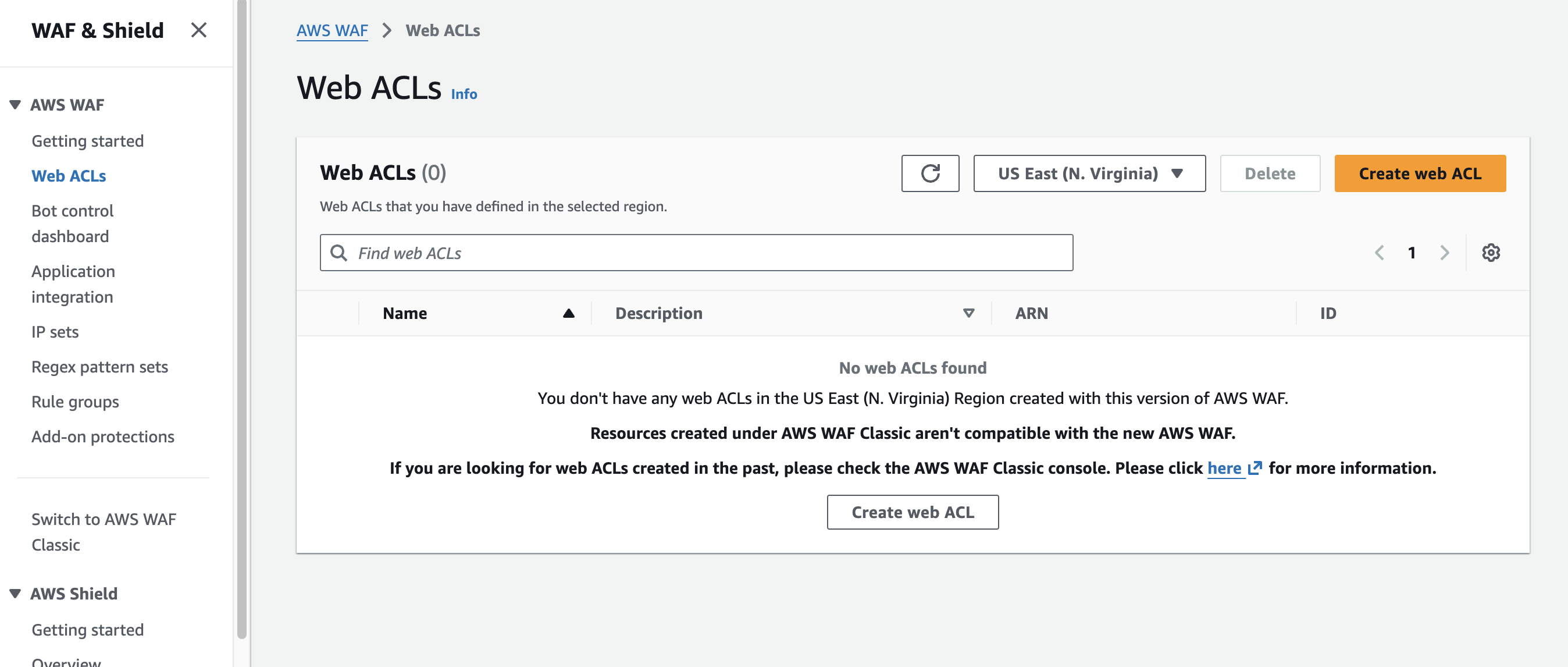Refresh the Web ACLs list
1568x667 pixels.
click(x=929, y=173)
